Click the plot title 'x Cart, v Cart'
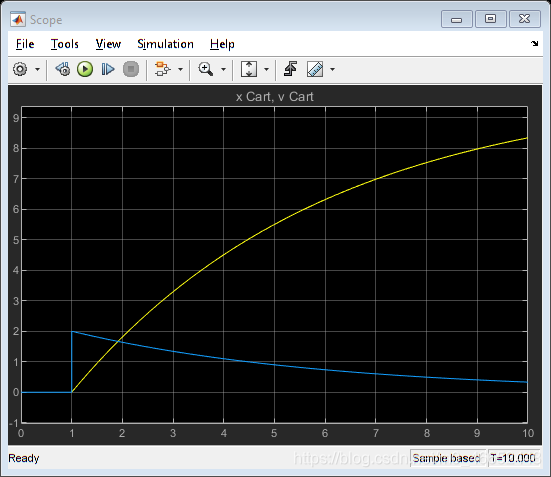Viewport: 551px width, 477px height. pyautogui.click(x=274, y=97)
